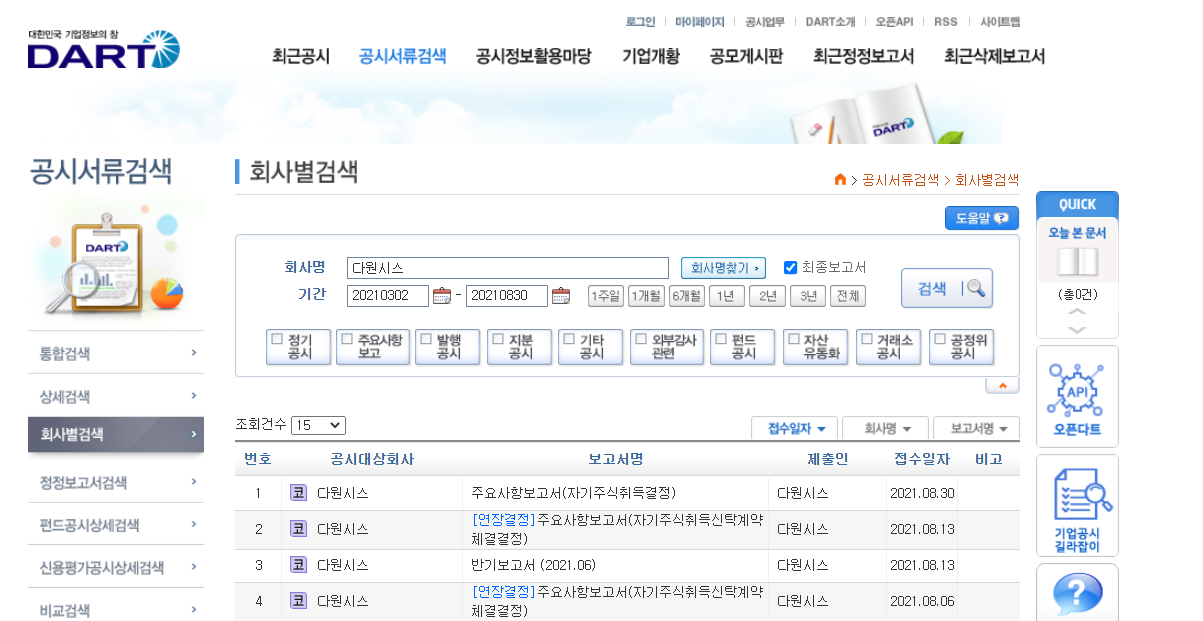Open the 공시서류검색 top menu
The width and height of the screenshot is (1203, 621).
(x=403, y=56)
